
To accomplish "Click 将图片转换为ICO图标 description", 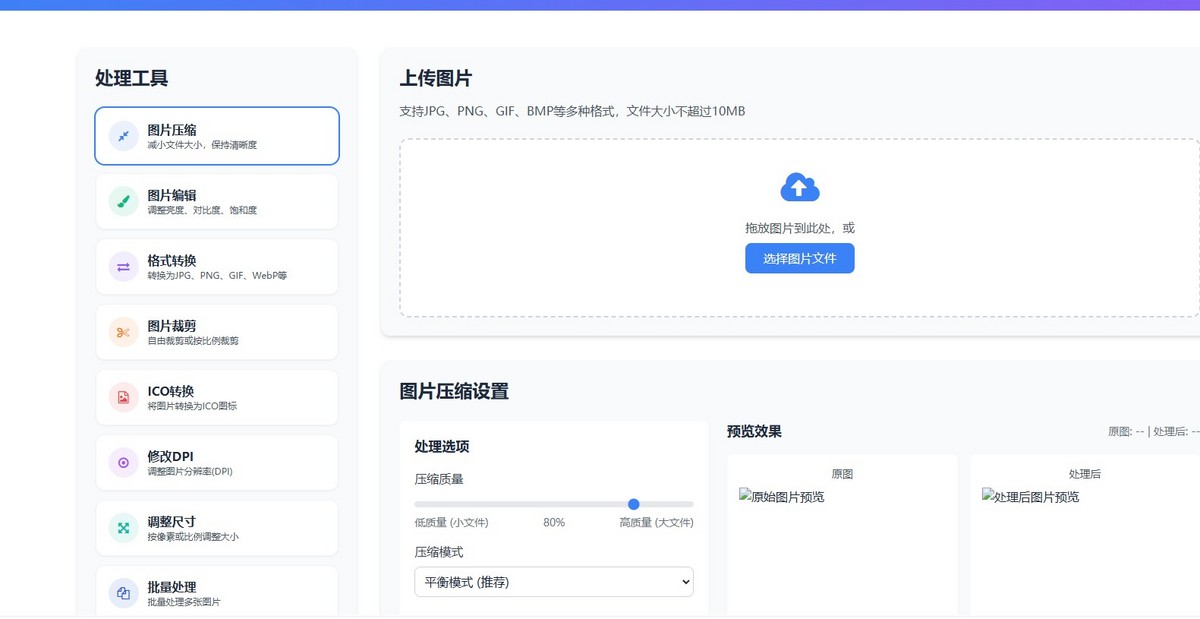I will tap(192, 407).
